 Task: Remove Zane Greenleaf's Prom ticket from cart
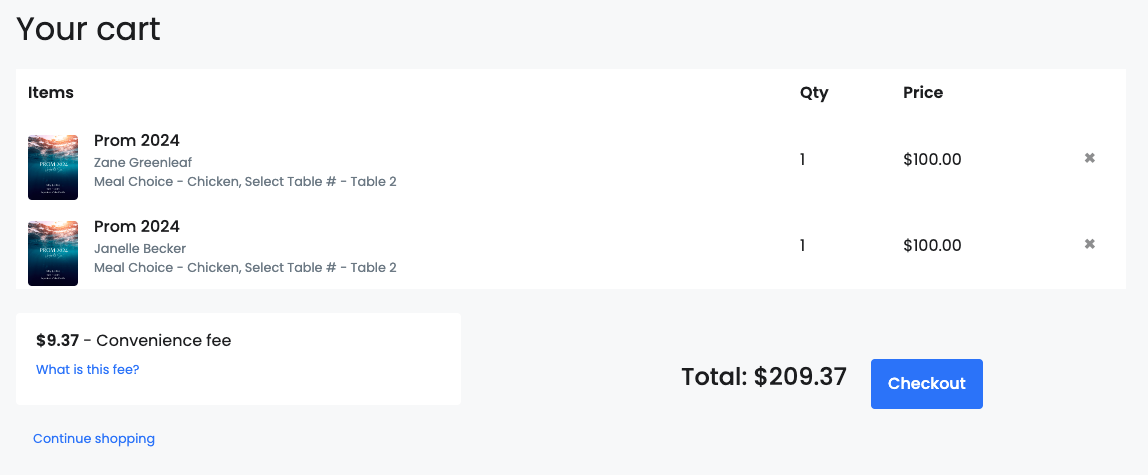(x=1089, y=158)
